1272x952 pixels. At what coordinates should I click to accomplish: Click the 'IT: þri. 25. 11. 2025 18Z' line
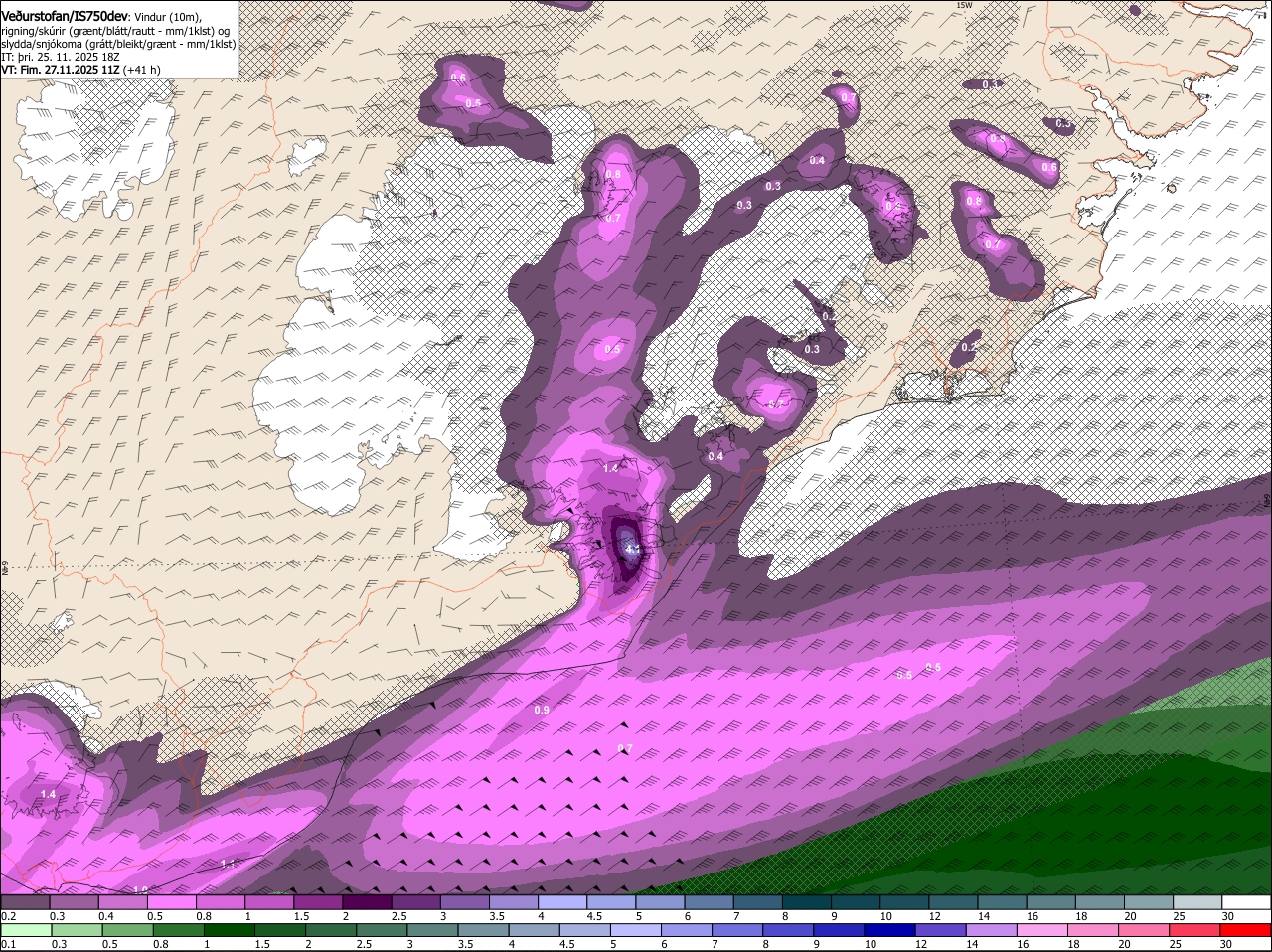[60, 57]
